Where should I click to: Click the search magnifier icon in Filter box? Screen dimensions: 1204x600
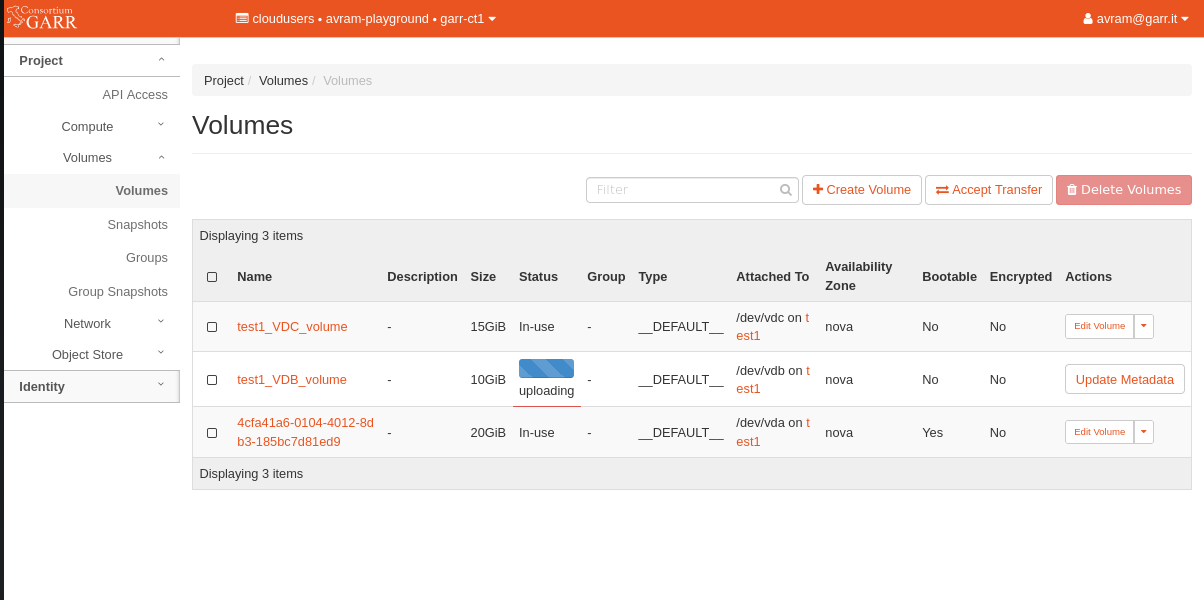[x=786, y=190]
